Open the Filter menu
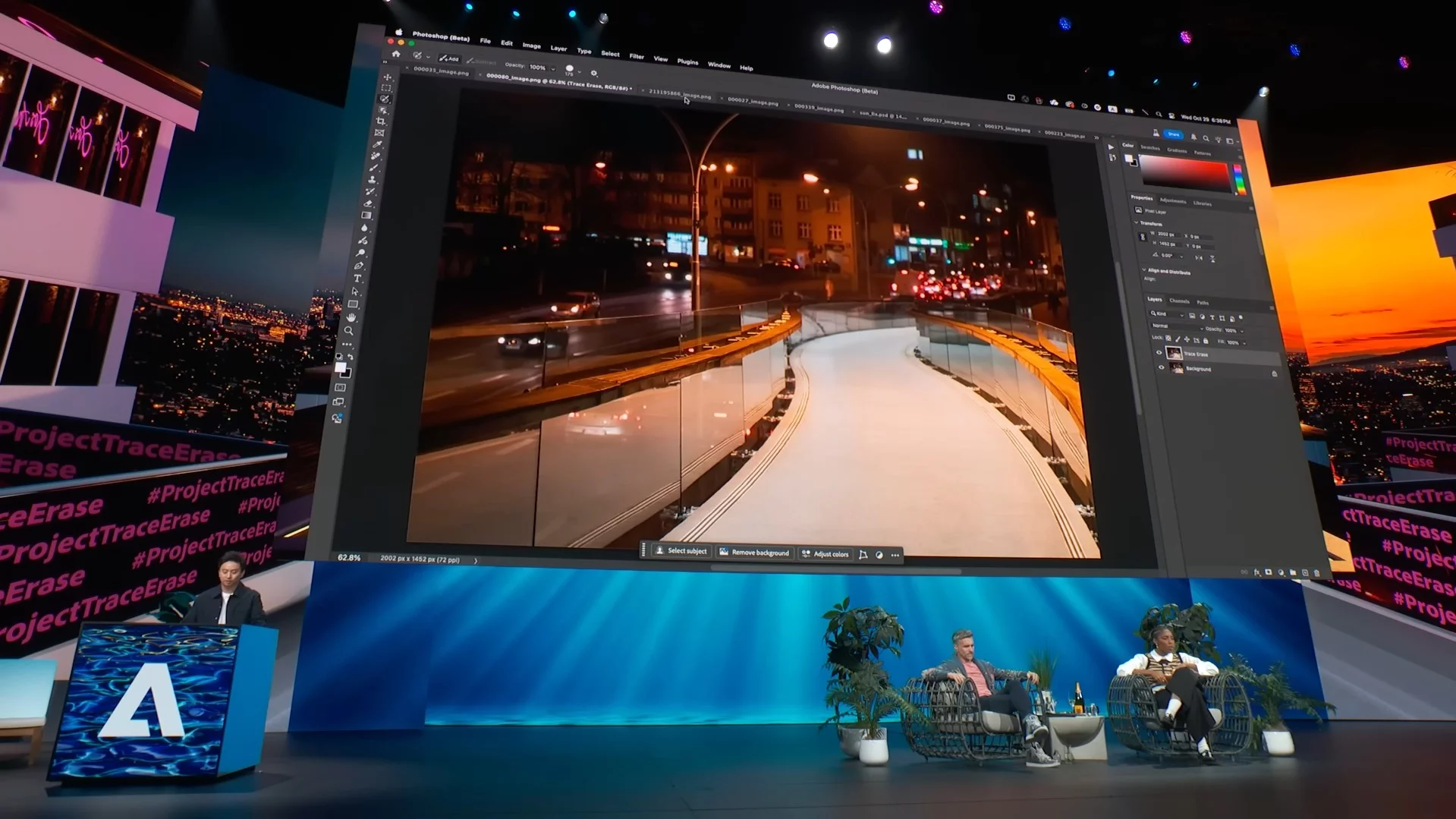Viewport: 1456px width, 819px height. pos(636,56)
